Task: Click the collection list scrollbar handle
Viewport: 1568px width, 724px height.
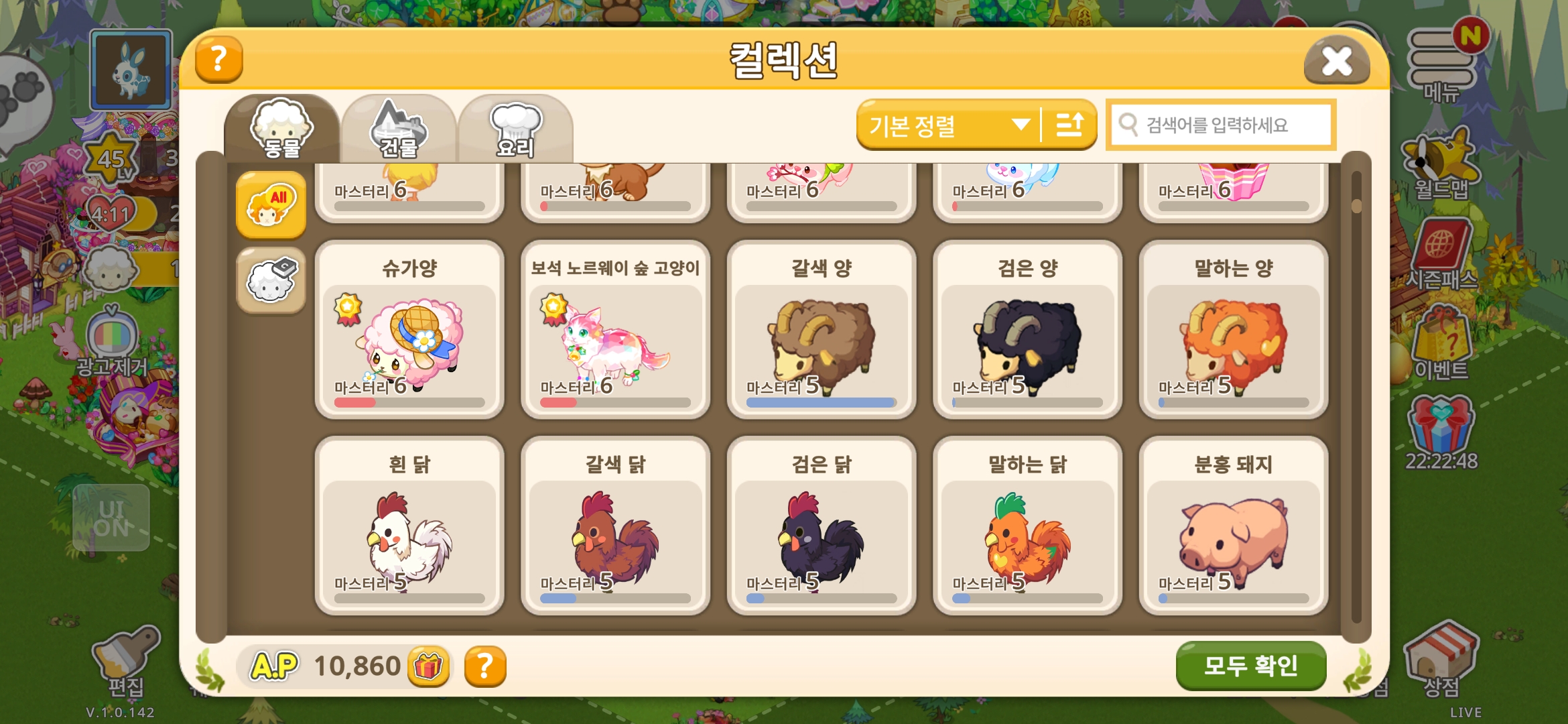Action: point(1356,206)
